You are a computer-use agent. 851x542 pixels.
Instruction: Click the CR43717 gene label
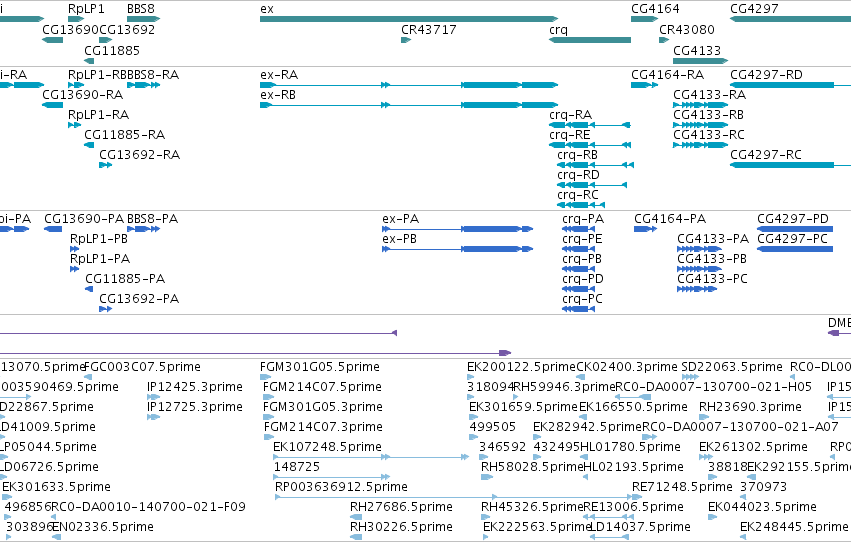click(x=429, y=29)
